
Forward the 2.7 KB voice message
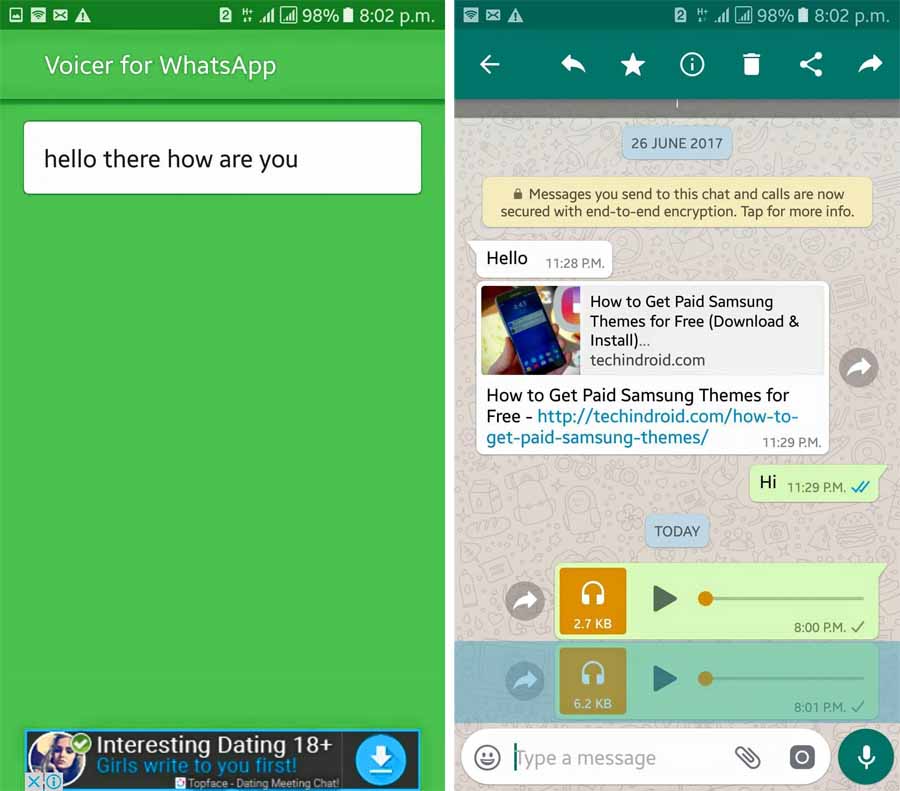525,601
